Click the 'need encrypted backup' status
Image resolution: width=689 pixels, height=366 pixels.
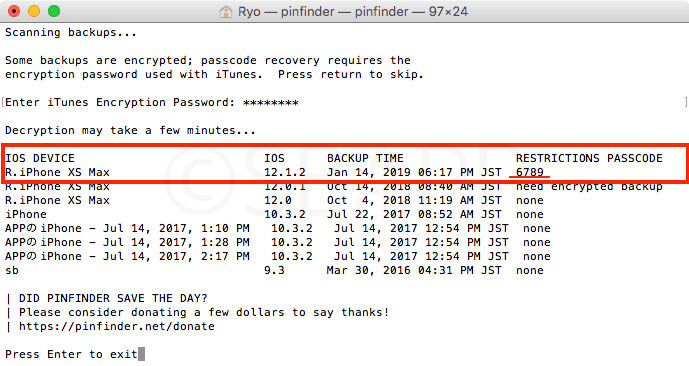(589, 186)
